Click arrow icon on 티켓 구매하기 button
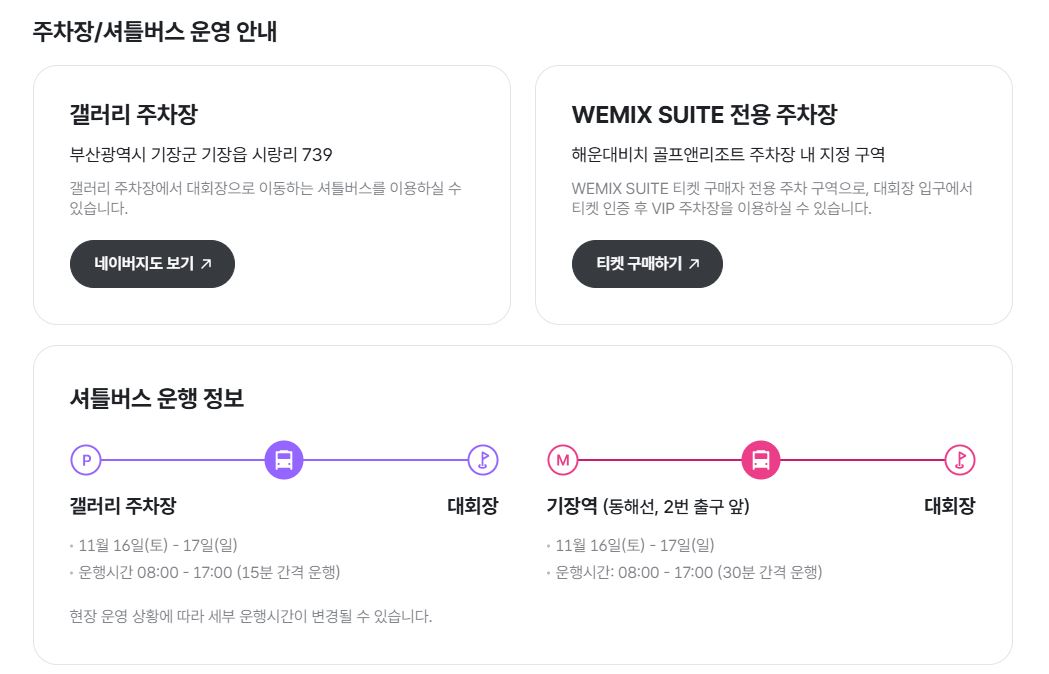The height and width of the screenshot is (674, 1049). (x=694, y=264)
